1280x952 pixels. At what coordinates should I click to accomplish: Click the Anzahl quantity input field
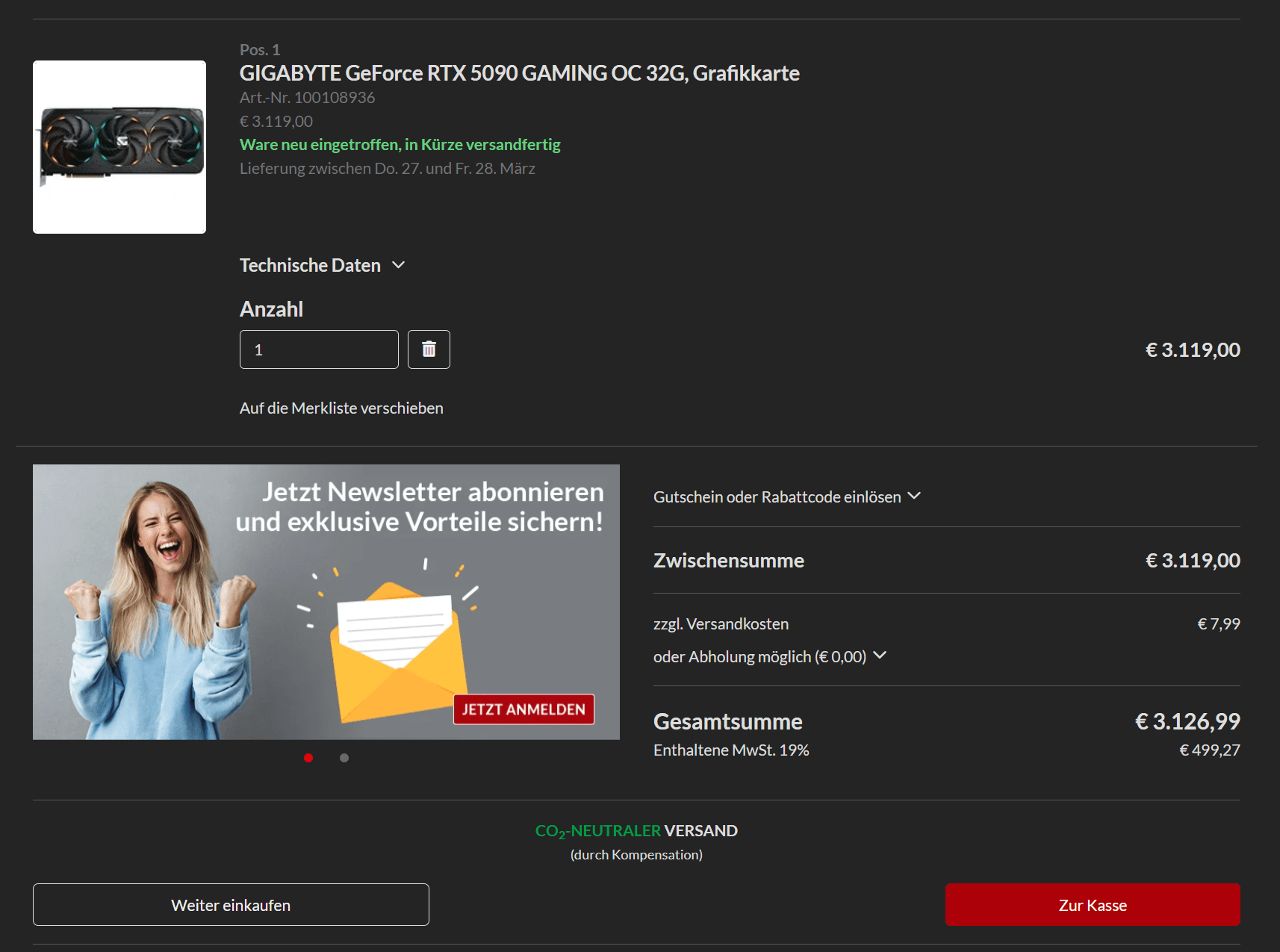(319, 349)
